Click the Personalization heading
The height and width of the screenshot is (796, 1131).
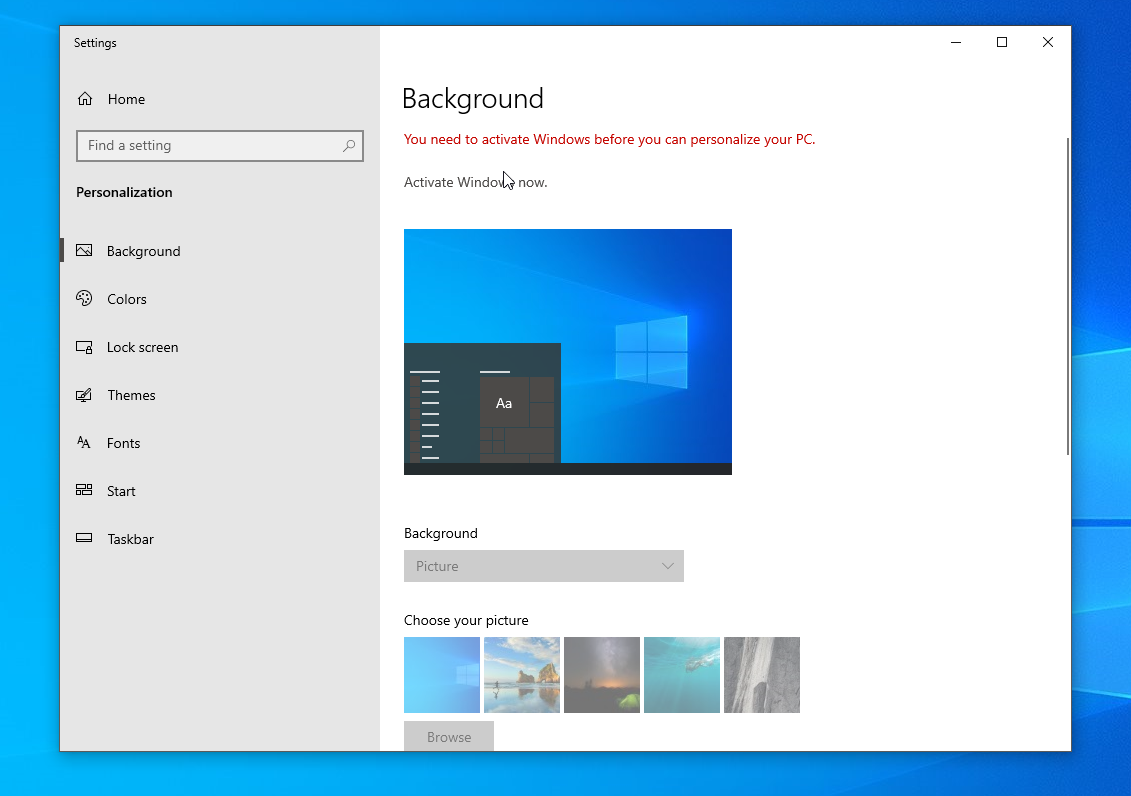124,193
